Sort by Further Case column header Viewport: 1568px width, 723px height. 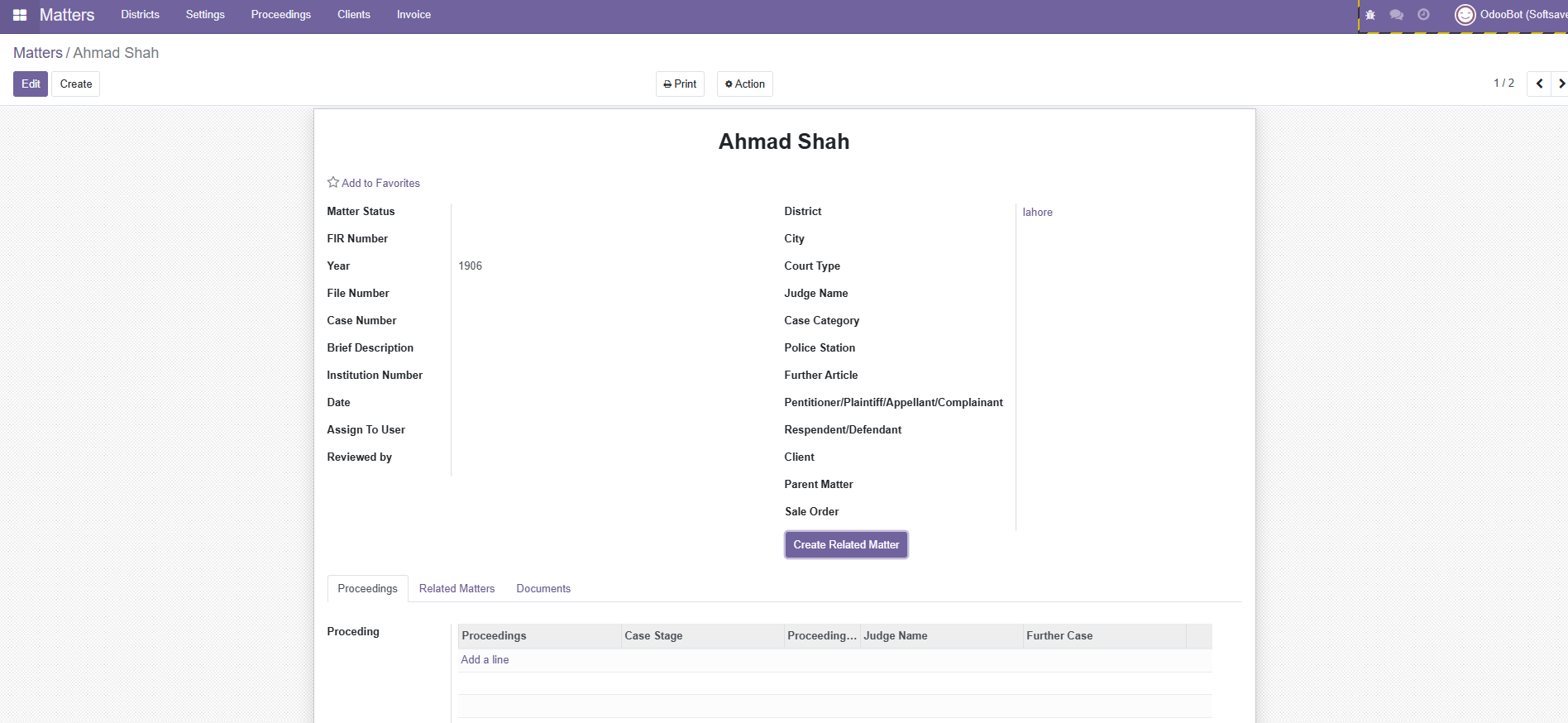(1104, 636)
